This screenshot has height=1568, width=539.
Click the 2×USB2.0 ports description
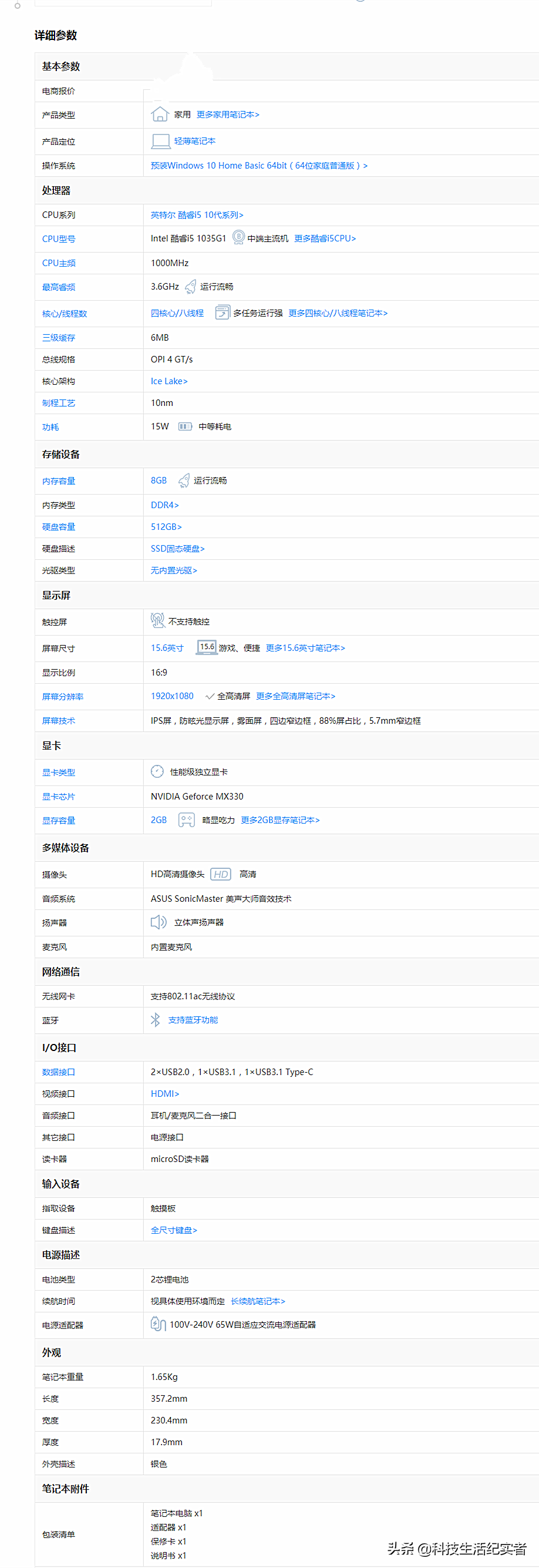coord(232,1072)
